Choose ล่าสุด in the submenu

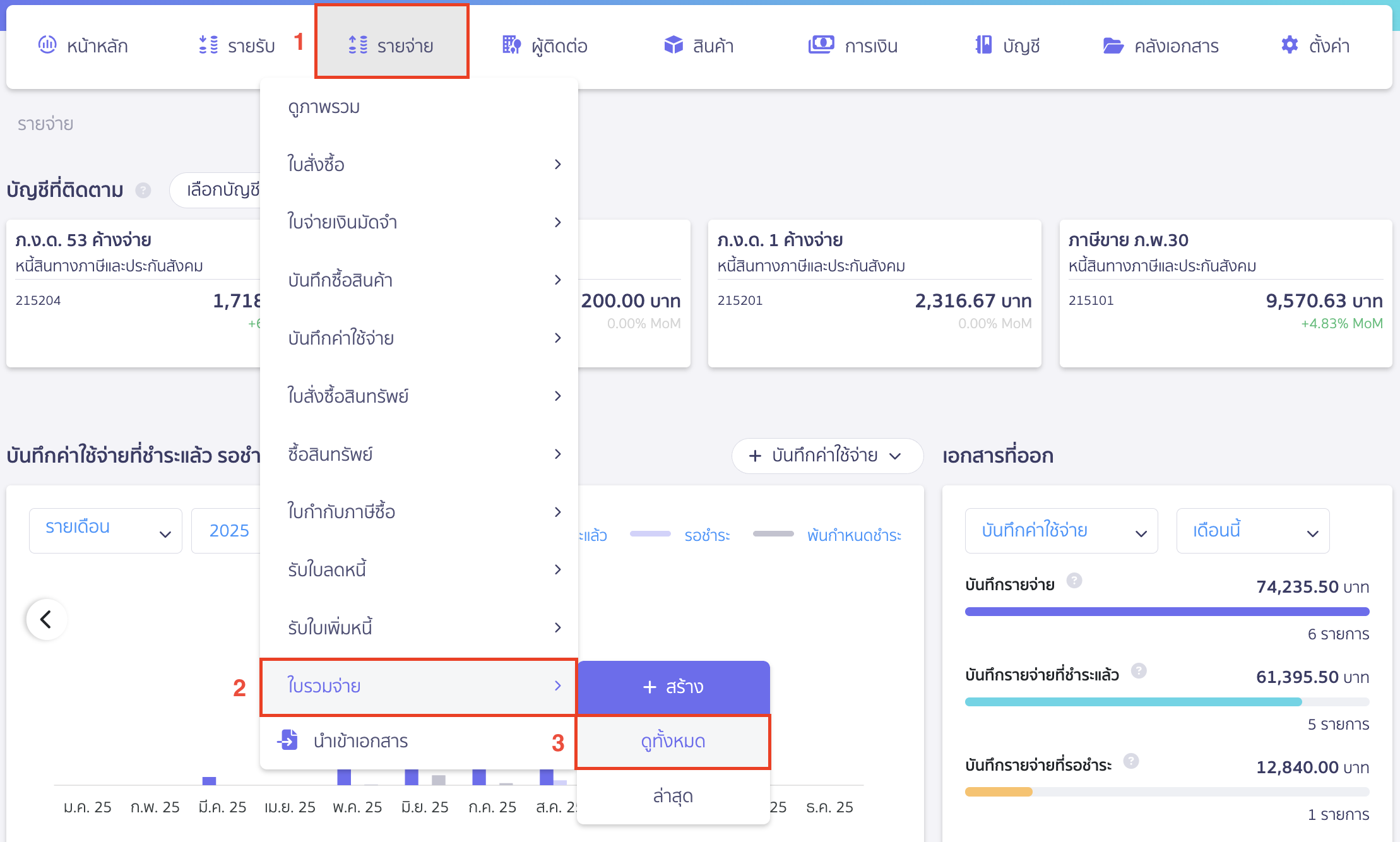(x=673, y=796)
